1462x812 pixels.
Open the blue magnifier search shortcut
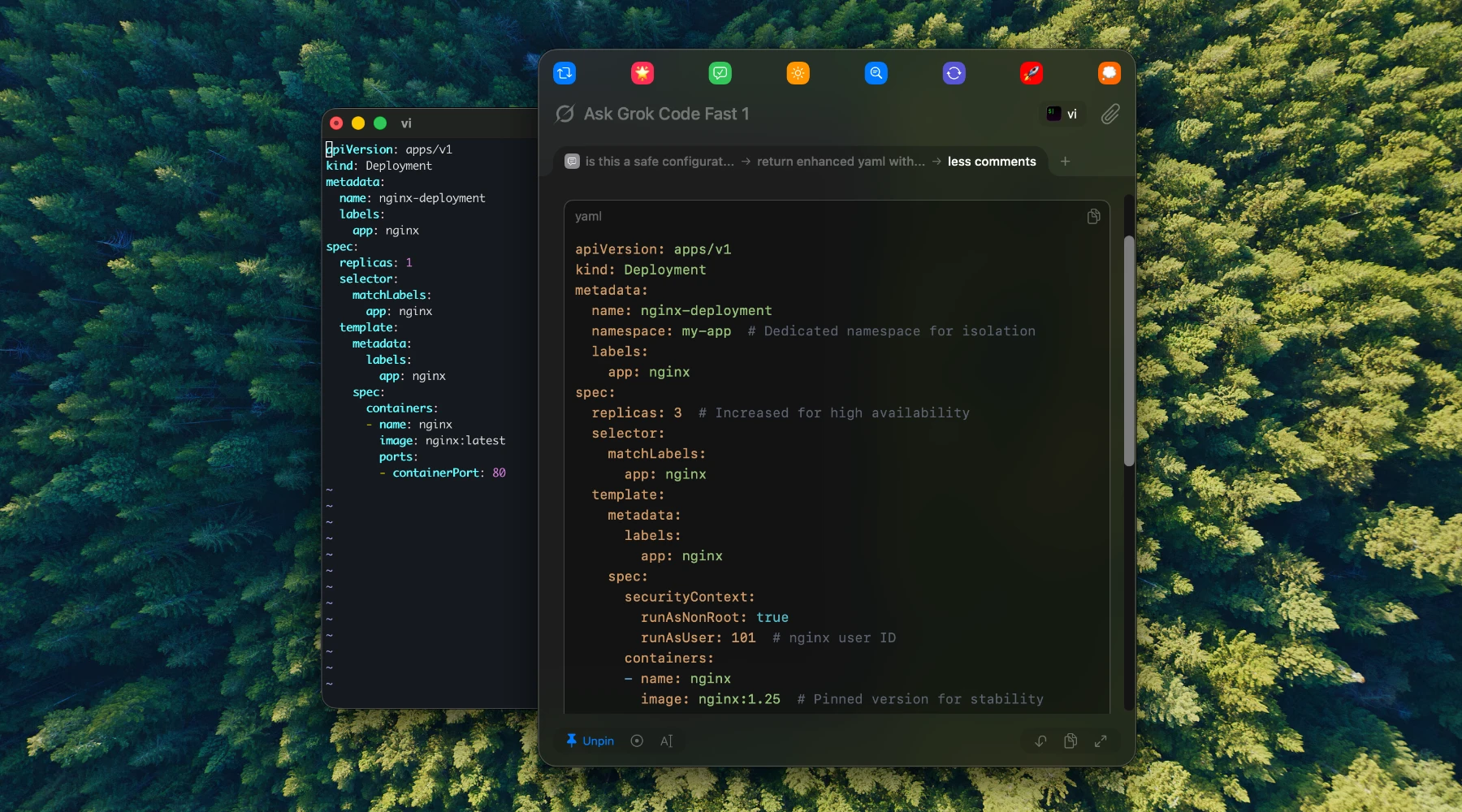pos(876,73)
